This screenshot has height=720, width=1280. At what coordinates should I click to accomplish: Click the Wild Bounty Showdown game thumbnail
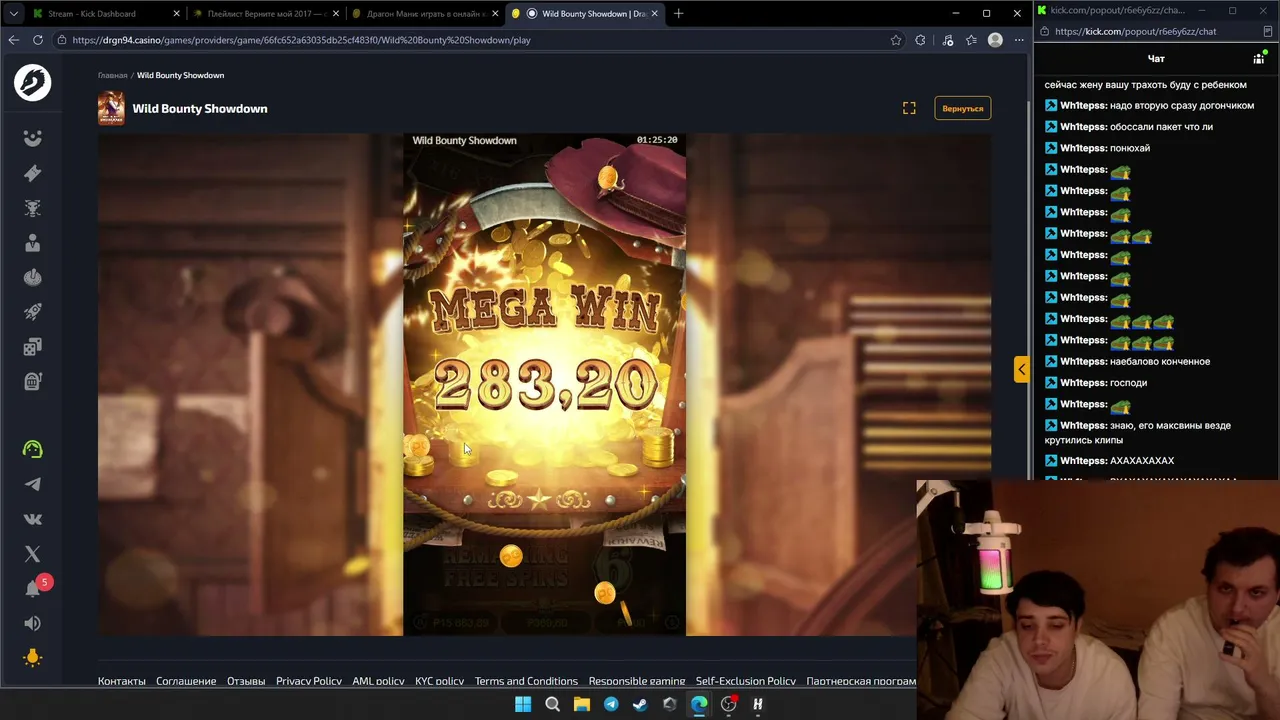111,108
